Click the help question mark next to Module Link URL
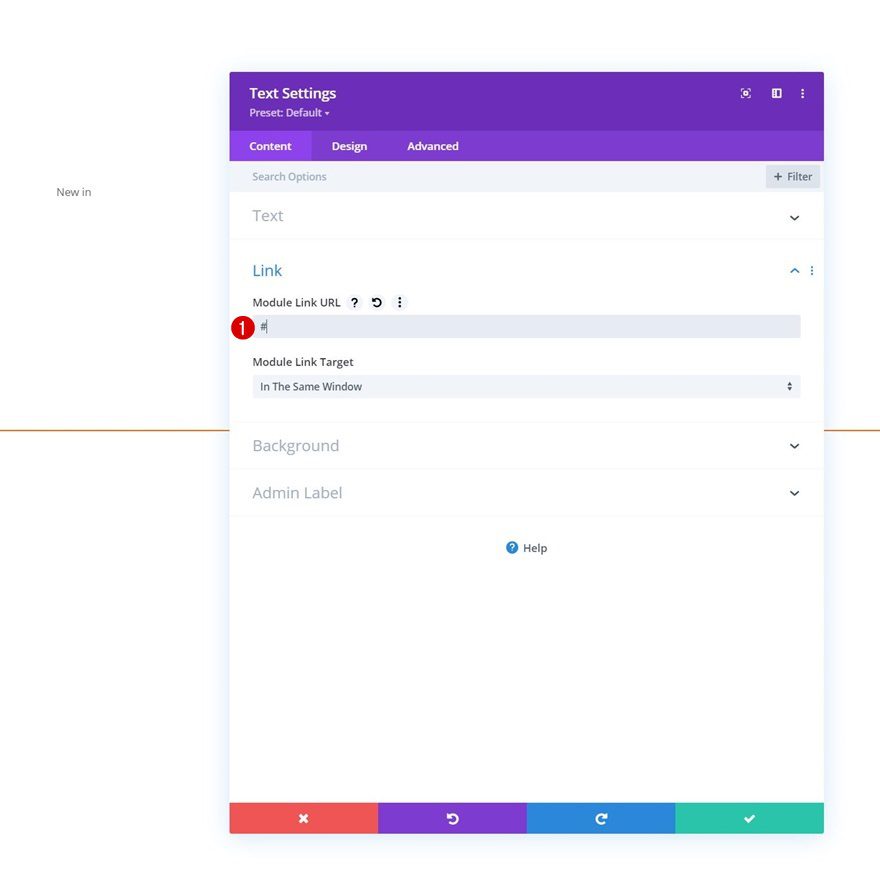Screen dimensions: 880x882 pos(354,302)
